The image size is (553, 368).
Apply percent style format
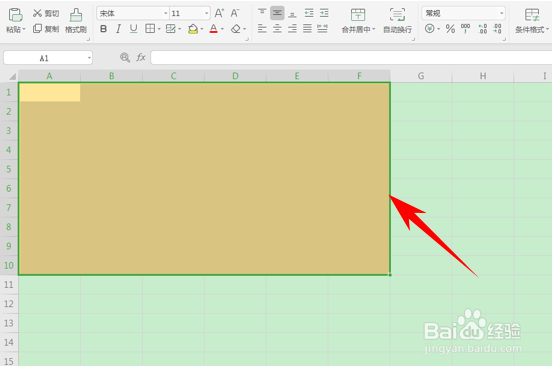450,29
